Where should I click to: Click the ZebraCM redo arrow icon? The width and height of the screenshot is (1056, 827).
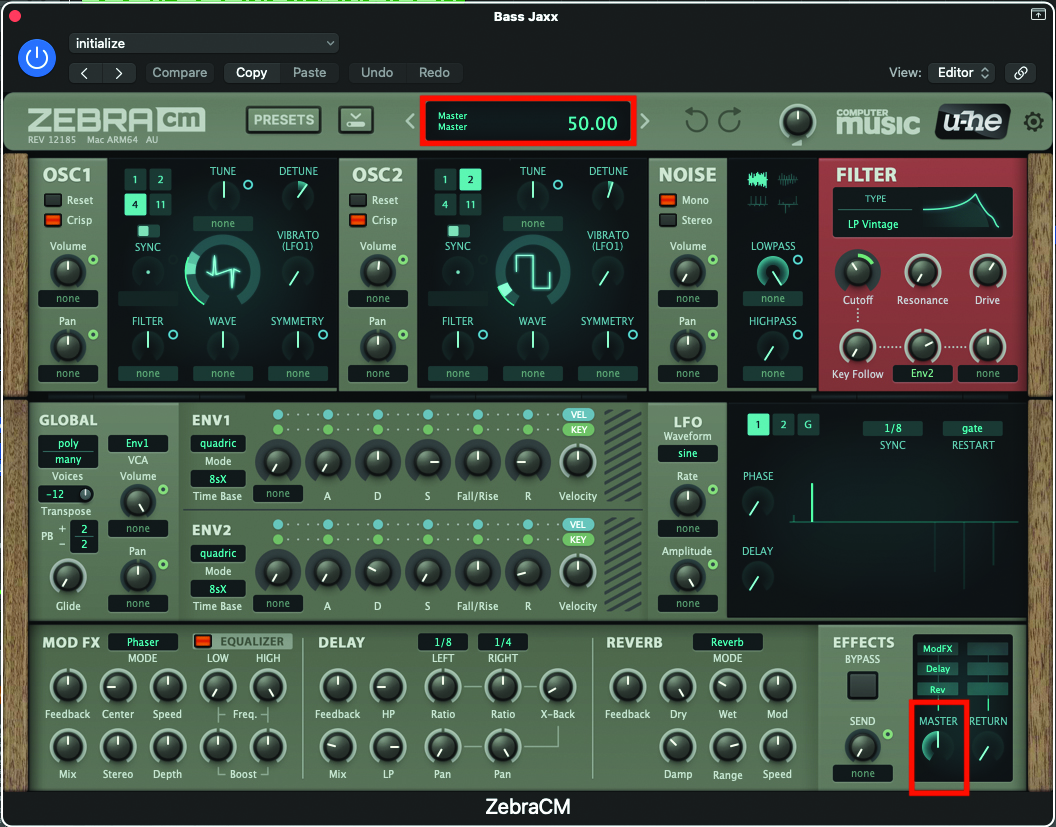coord(729,121)
